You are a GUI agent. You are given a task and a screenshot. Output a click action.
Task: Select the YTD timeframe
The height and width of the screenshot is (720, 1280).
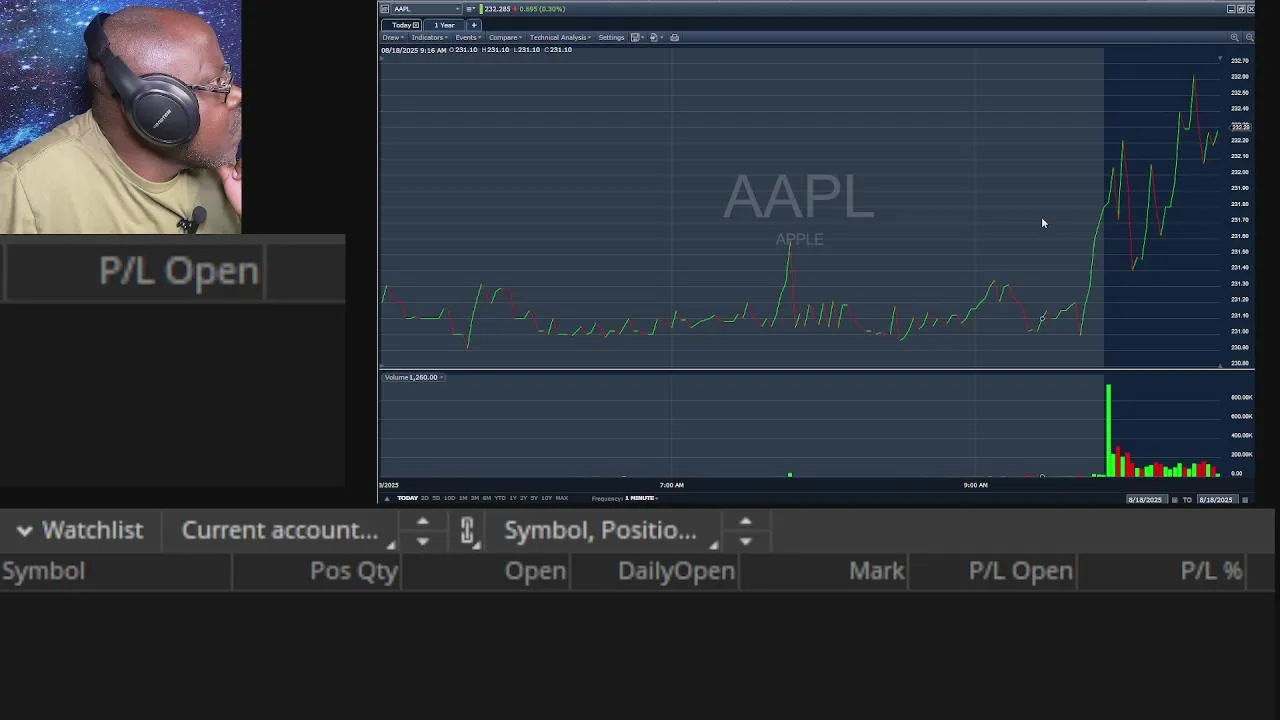point(500,498)
